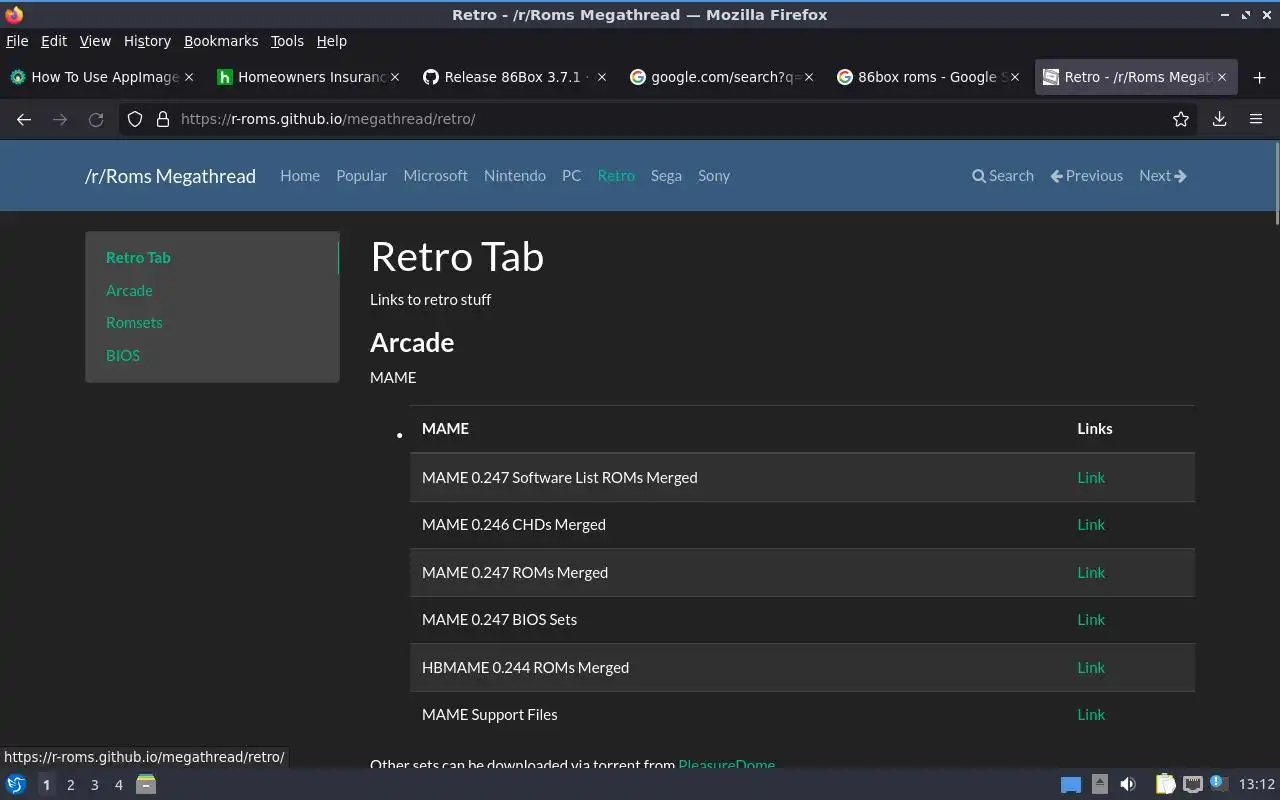Open Link for MAME 0.246 CHDs Merged
The width and height of the screenshot is (1280, 800).
pos(1090,525)
